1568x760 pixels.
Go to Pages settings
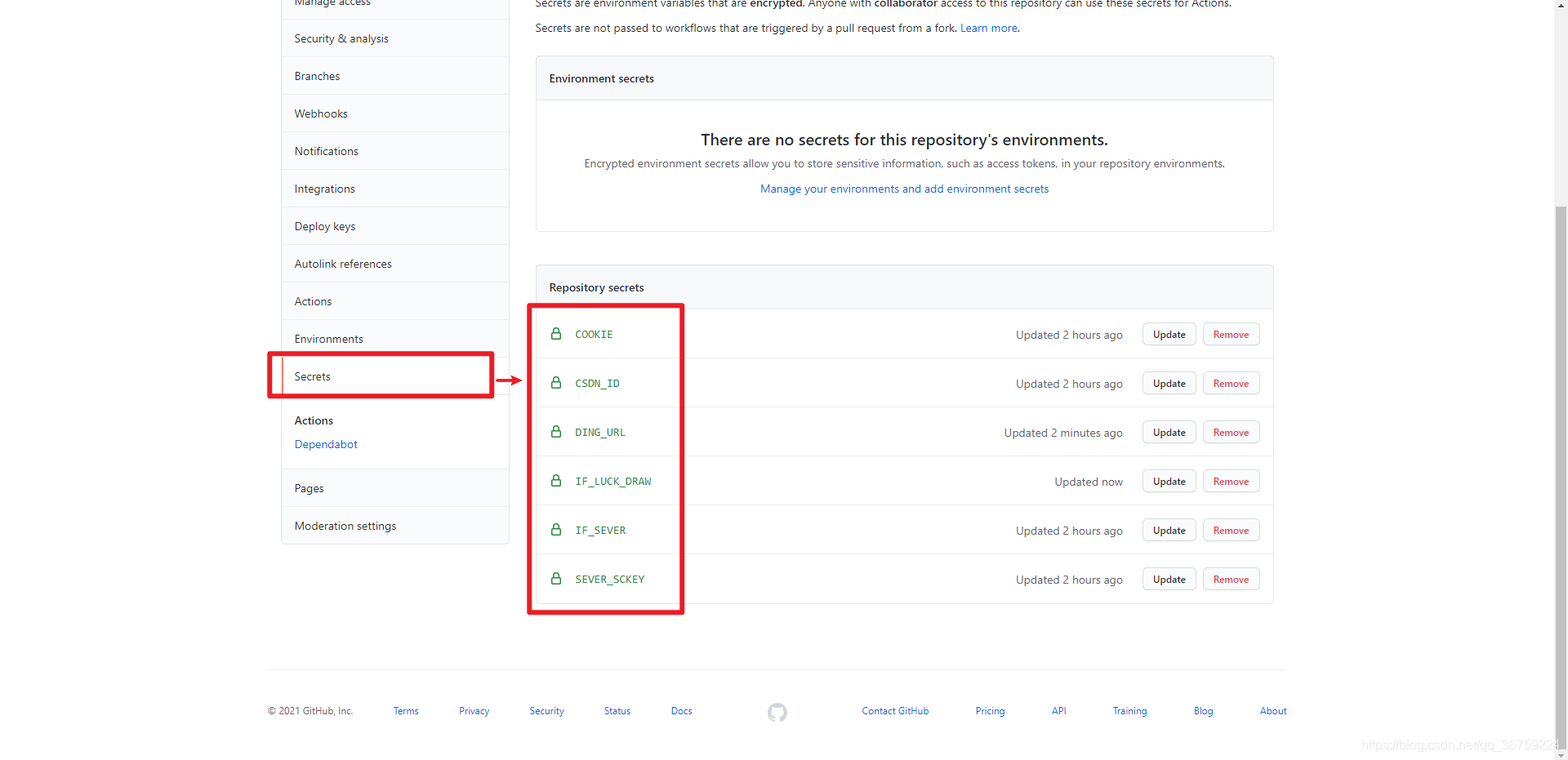[395, 488]
